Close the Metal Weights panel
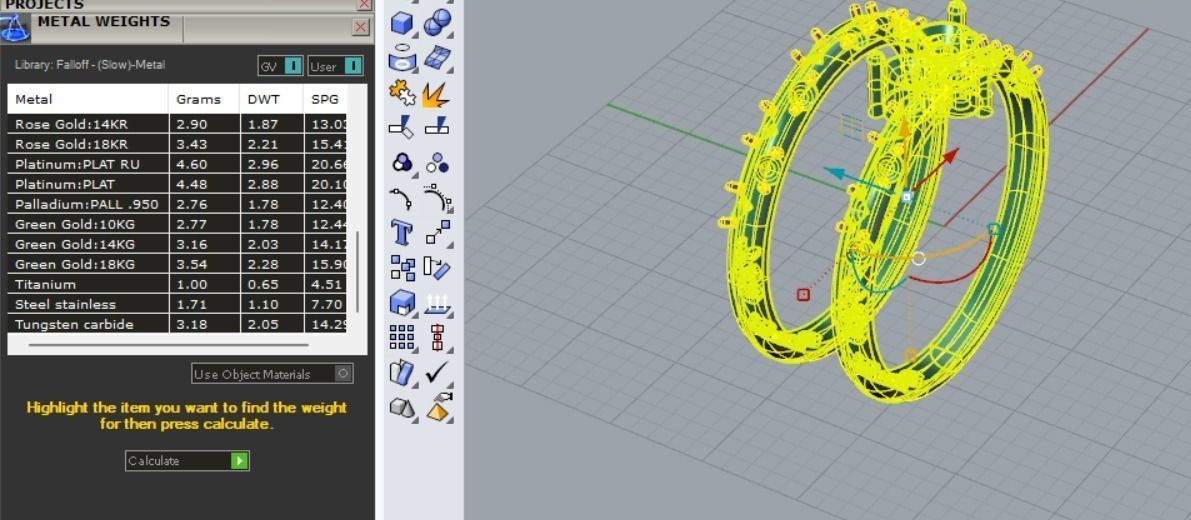This screenshot has width=1191, height=520. (361, 27)
